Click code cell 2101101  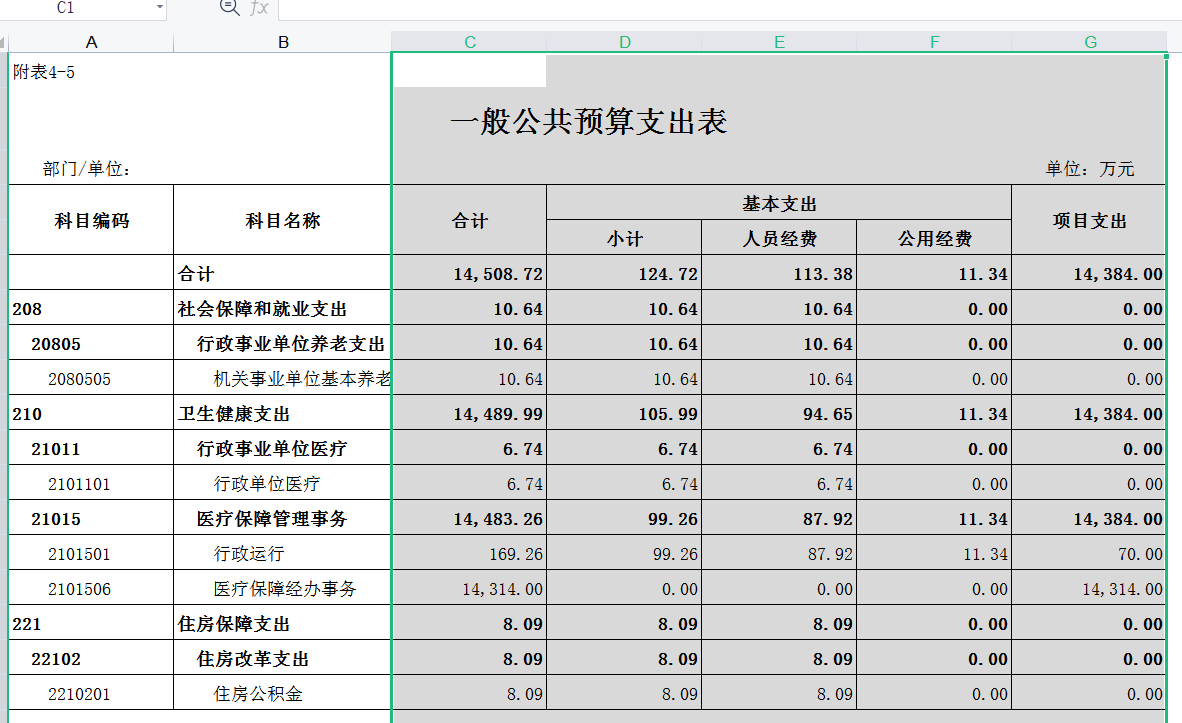click(91, 483)
